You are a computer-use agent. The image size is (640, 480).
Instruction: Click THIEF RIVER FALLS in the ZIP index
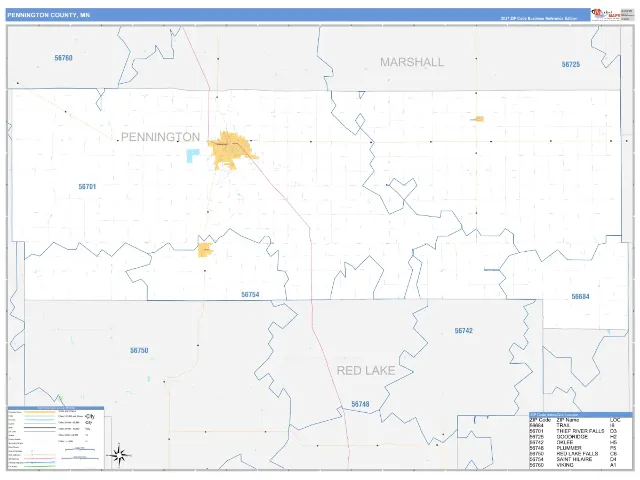coord(580,431)
